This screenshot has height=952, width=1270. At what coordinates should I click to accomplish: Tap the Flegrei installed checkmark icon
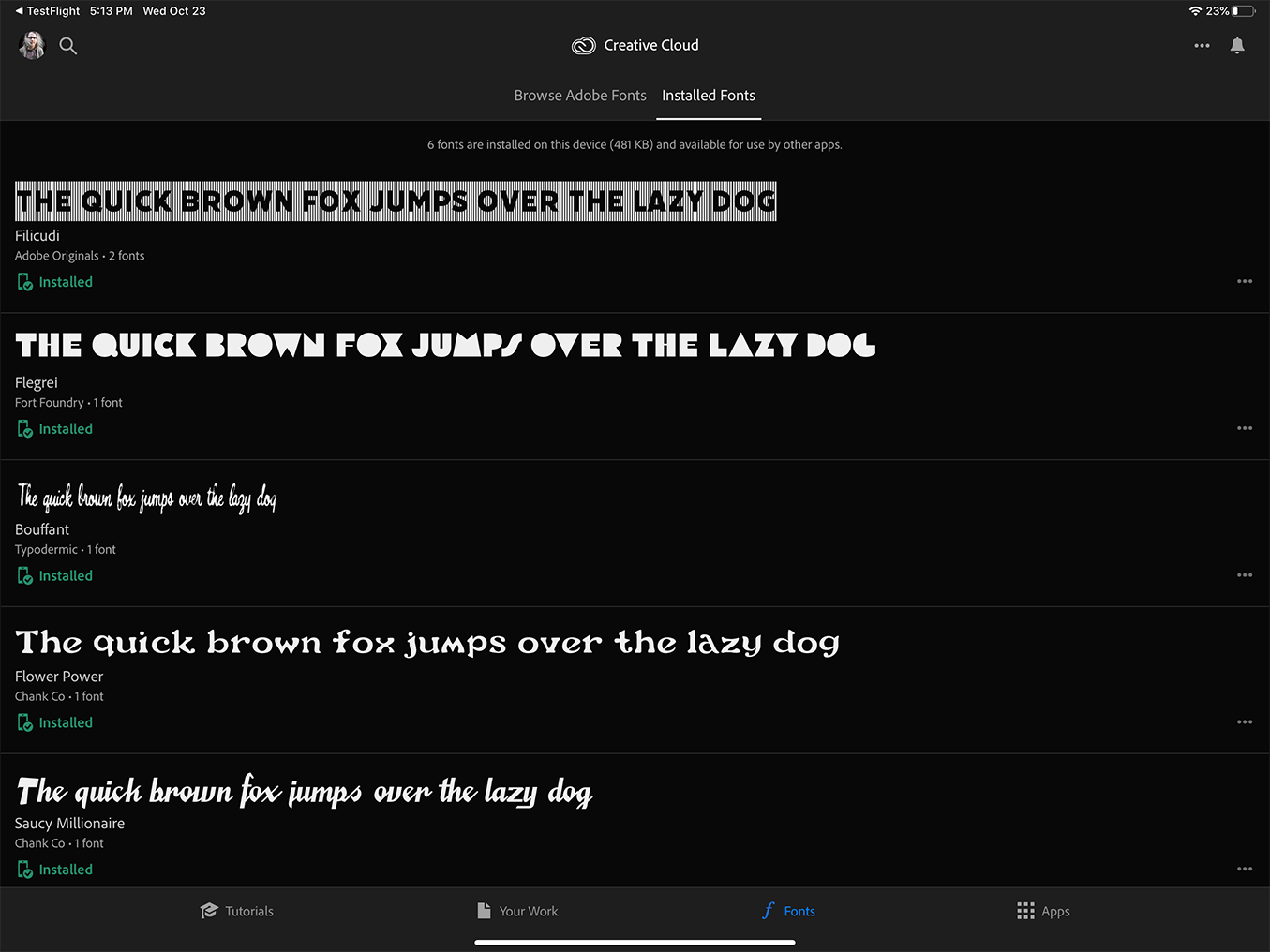(x=25, y=429)
